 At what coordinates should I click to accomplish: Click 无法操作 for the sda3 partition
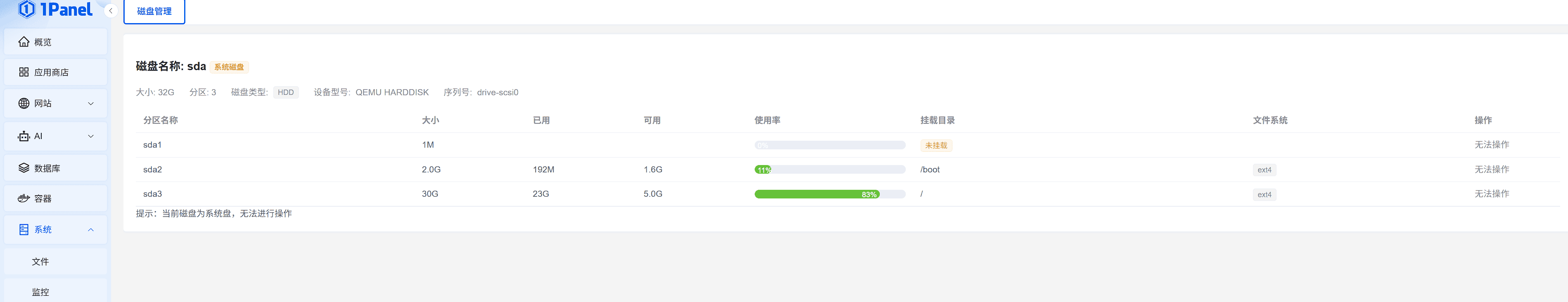point(1491,193)
